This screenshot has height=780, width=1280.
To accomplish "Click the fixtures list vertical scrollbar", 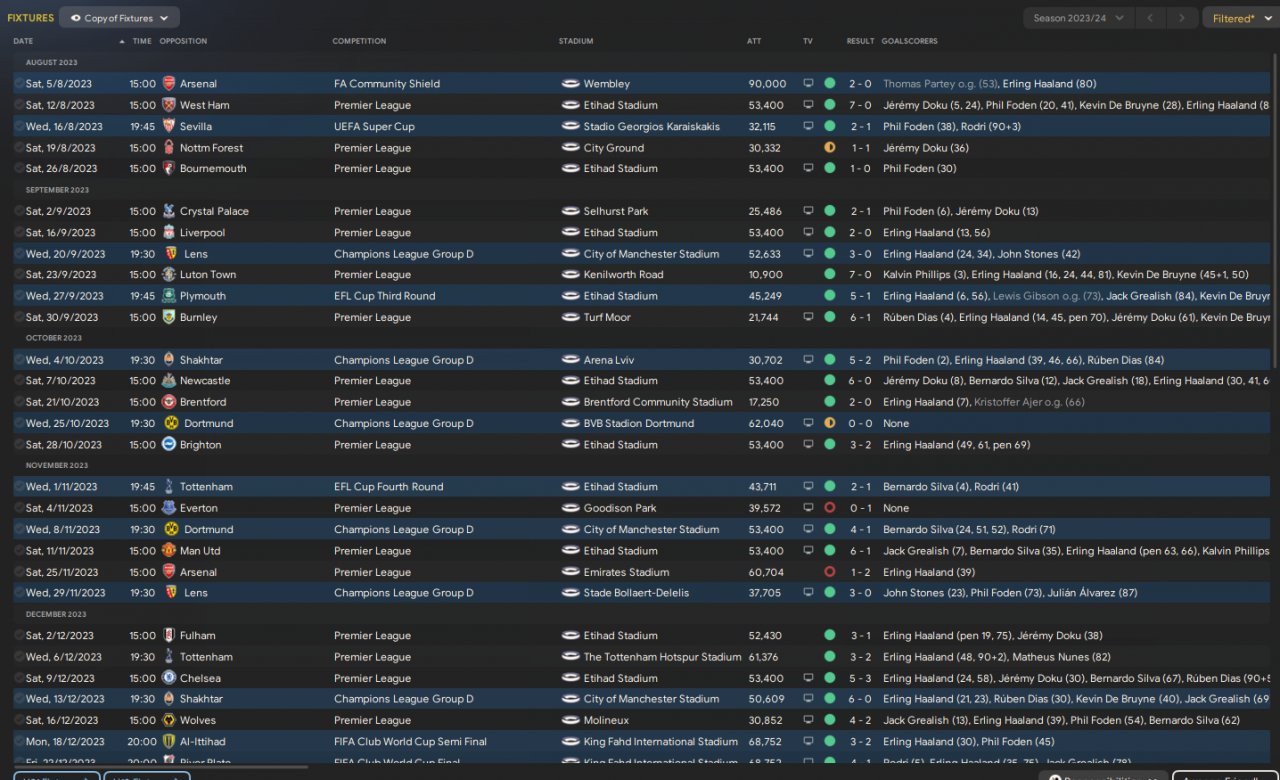I will tap(1275, 210).
